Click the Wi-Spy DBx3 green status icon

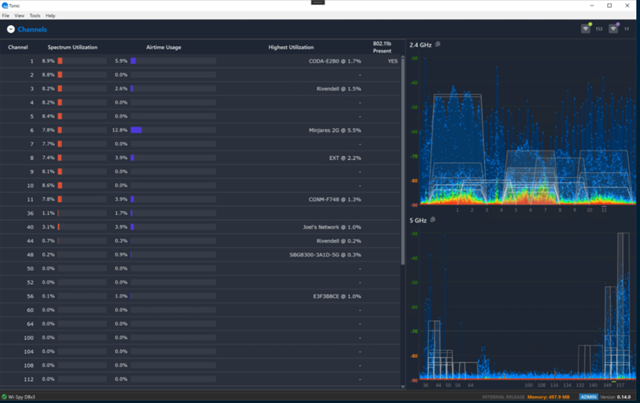point(4,396)
